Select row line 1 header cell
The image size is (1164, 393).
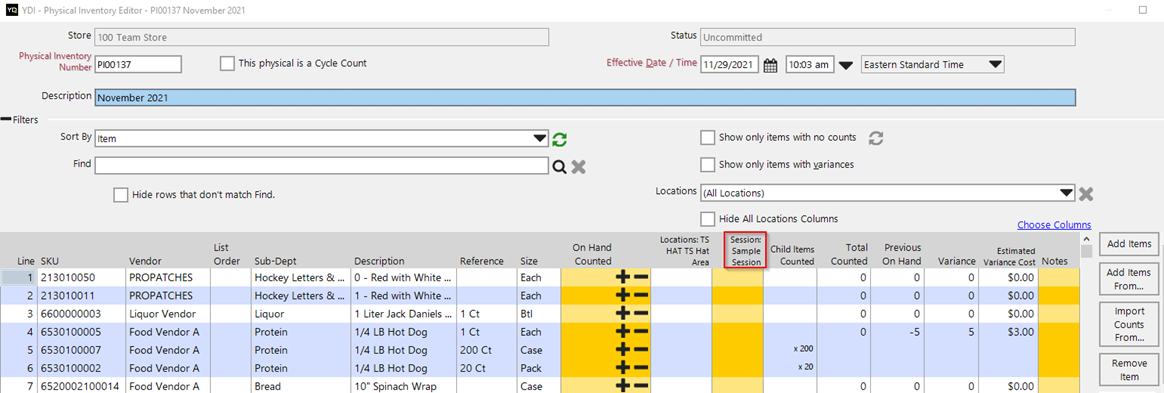19,277
